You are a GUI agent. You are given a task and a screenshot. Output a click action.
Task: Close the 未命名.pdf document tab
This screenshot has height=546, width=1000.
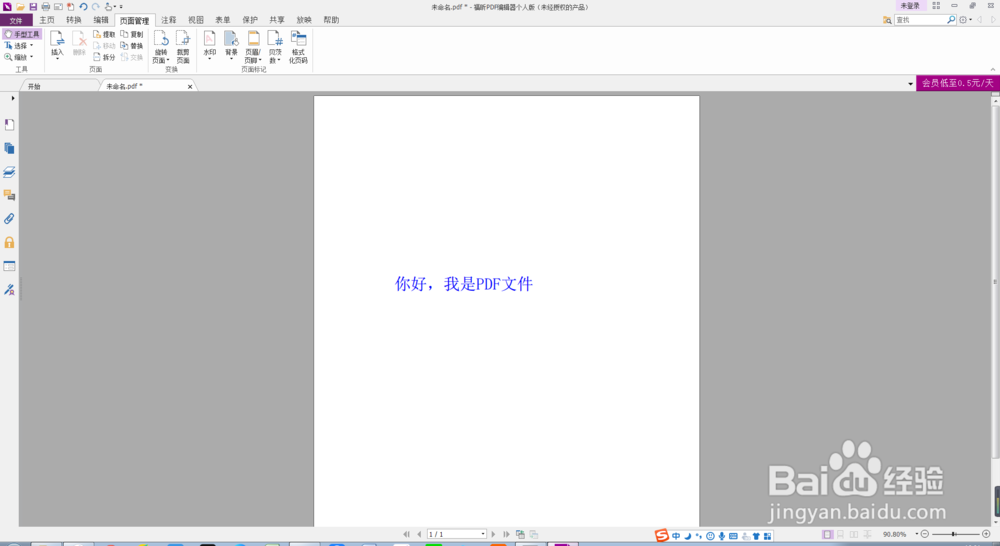pyautogui.click(x=190, y=87)
